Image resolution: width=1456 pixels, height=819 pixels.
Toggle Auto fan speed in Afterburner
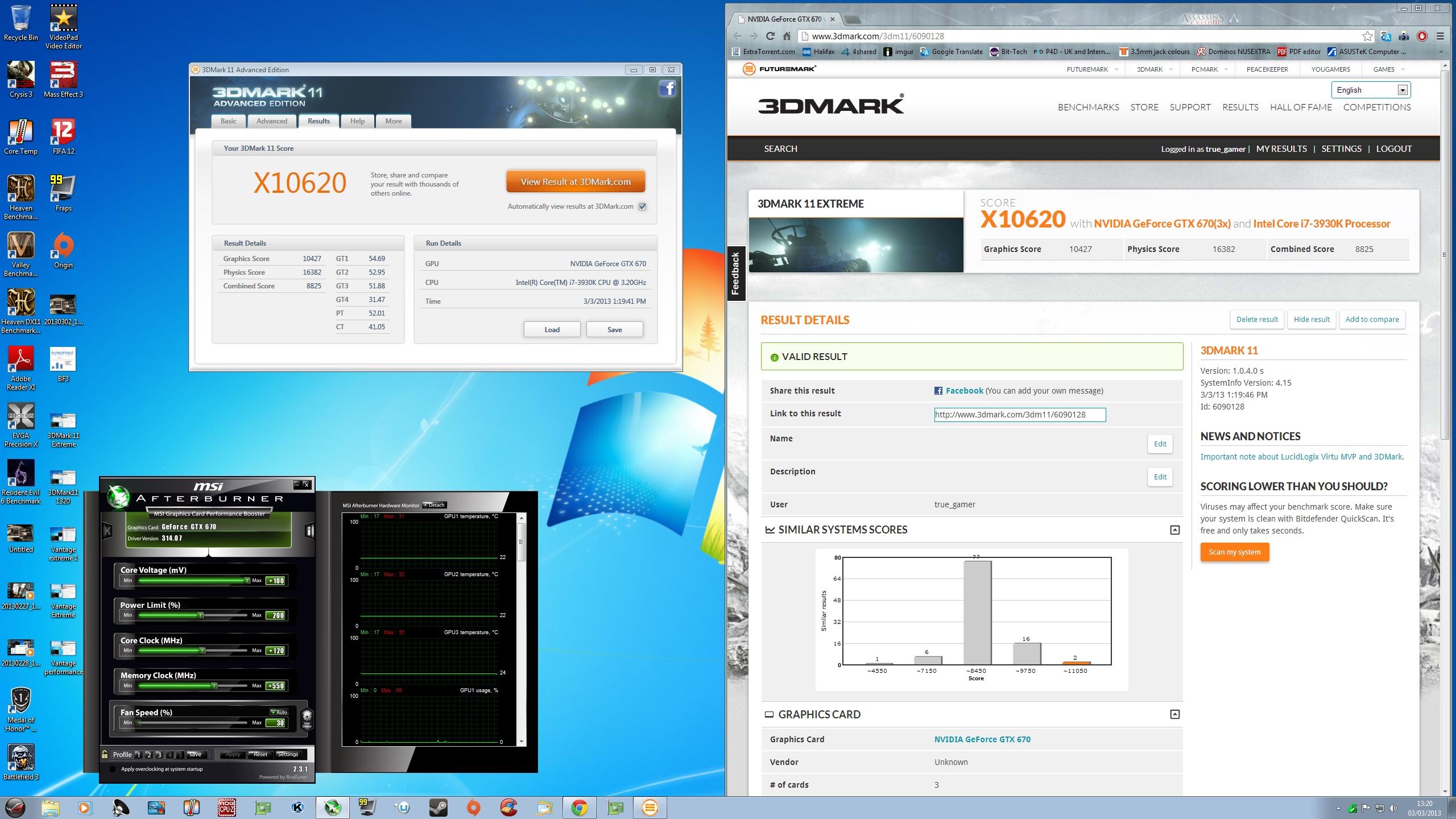279,712
